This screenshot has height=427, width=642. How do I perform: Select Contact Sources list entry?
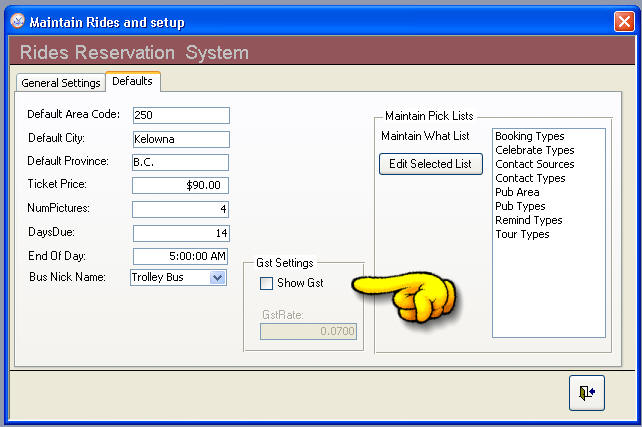[x=534, y=164]
